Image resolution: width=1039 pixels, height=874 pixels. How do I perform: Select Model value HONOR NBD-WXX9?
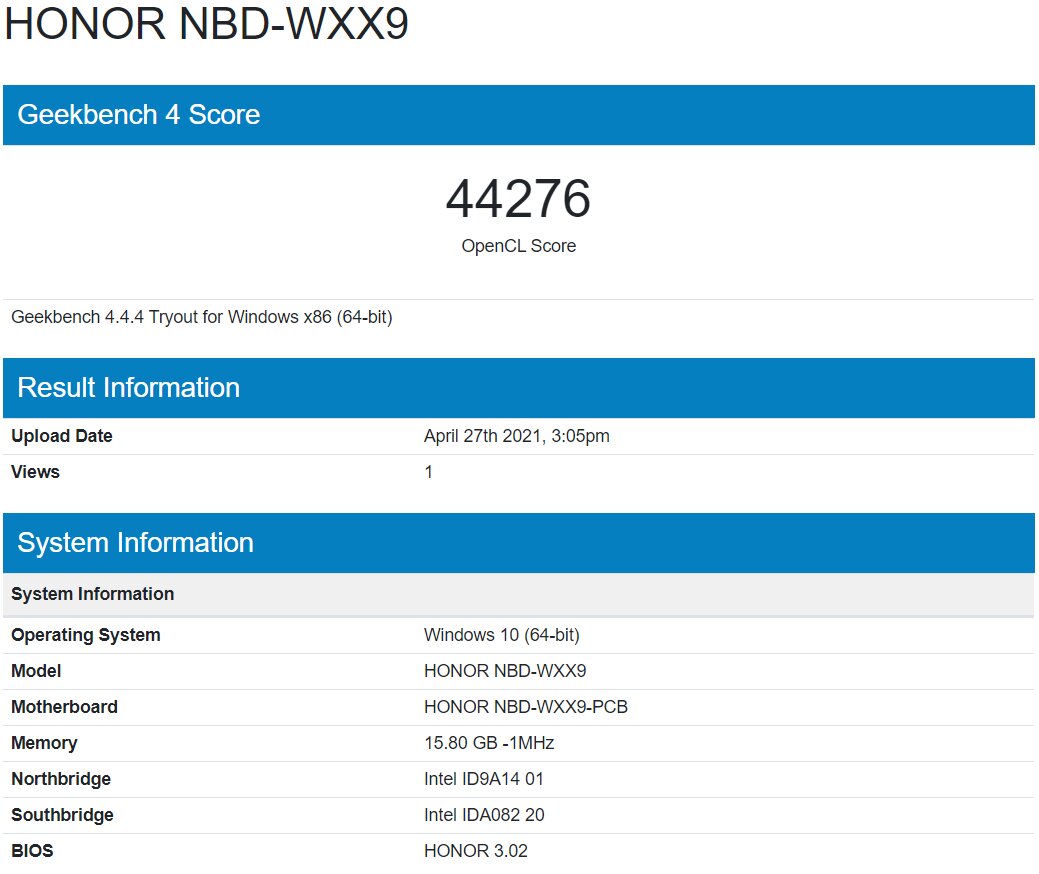pos(505,671)
